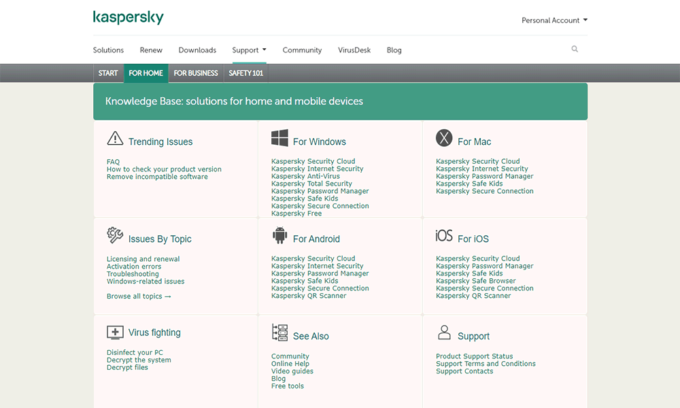Open Disinfect your PC link
This screenshot has height=408, width=680.
click(x=135, y=353)
